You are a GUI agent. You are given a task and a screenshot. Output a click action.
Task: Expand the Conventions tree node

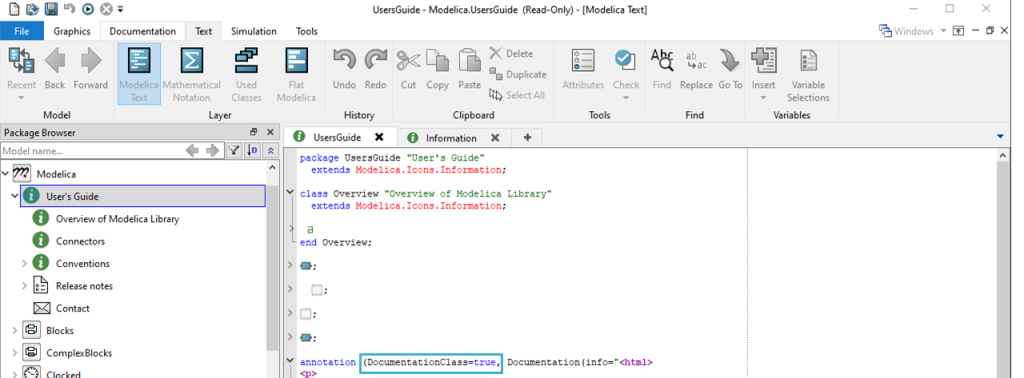click(24, 263)
